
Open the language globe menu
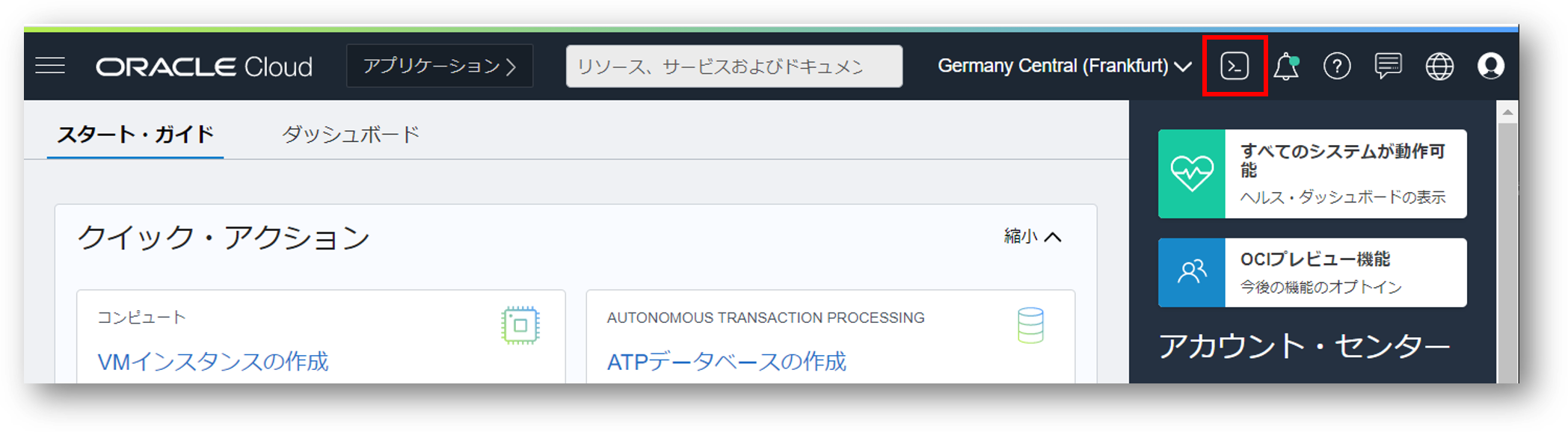[x=1439, y=67]
